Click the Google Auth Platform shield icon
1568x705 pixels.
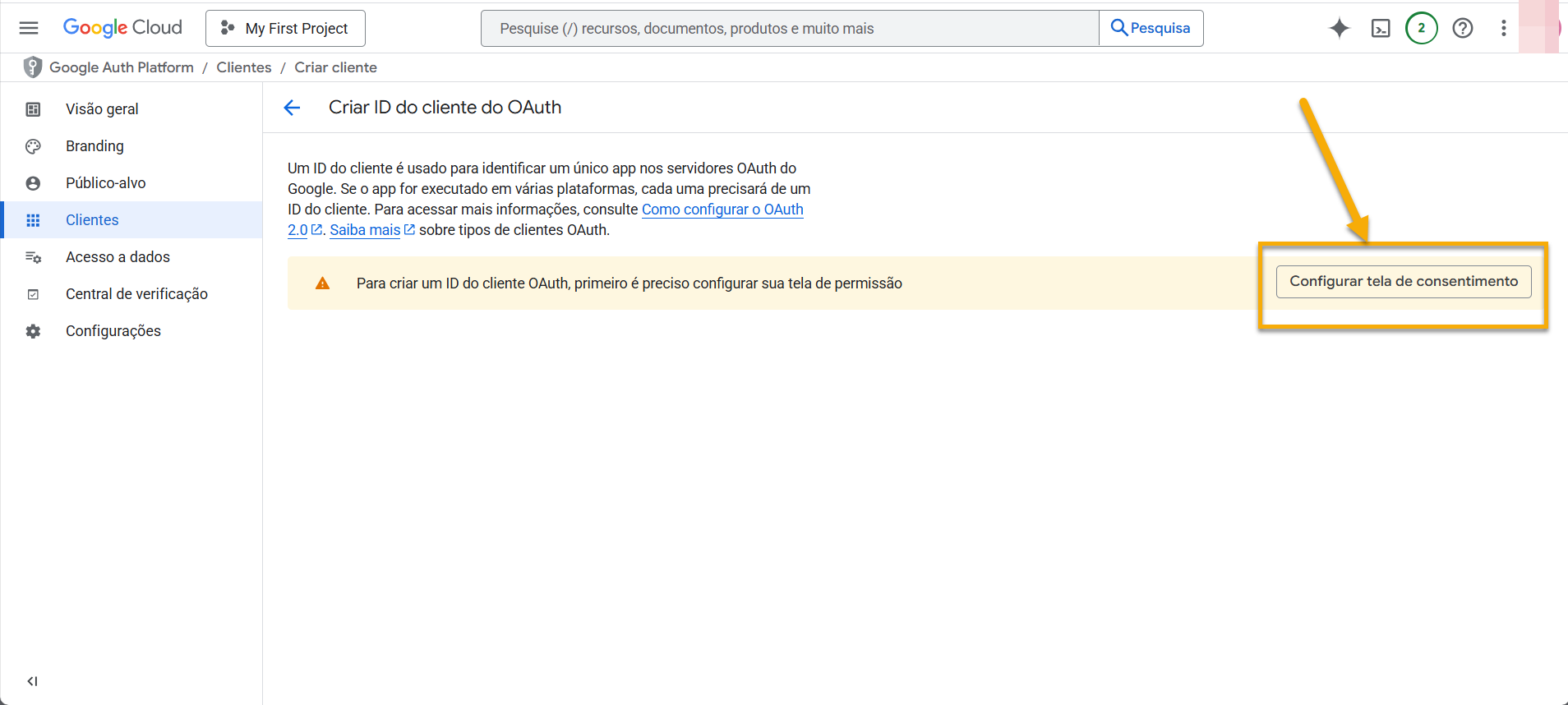tap(33, 67)
